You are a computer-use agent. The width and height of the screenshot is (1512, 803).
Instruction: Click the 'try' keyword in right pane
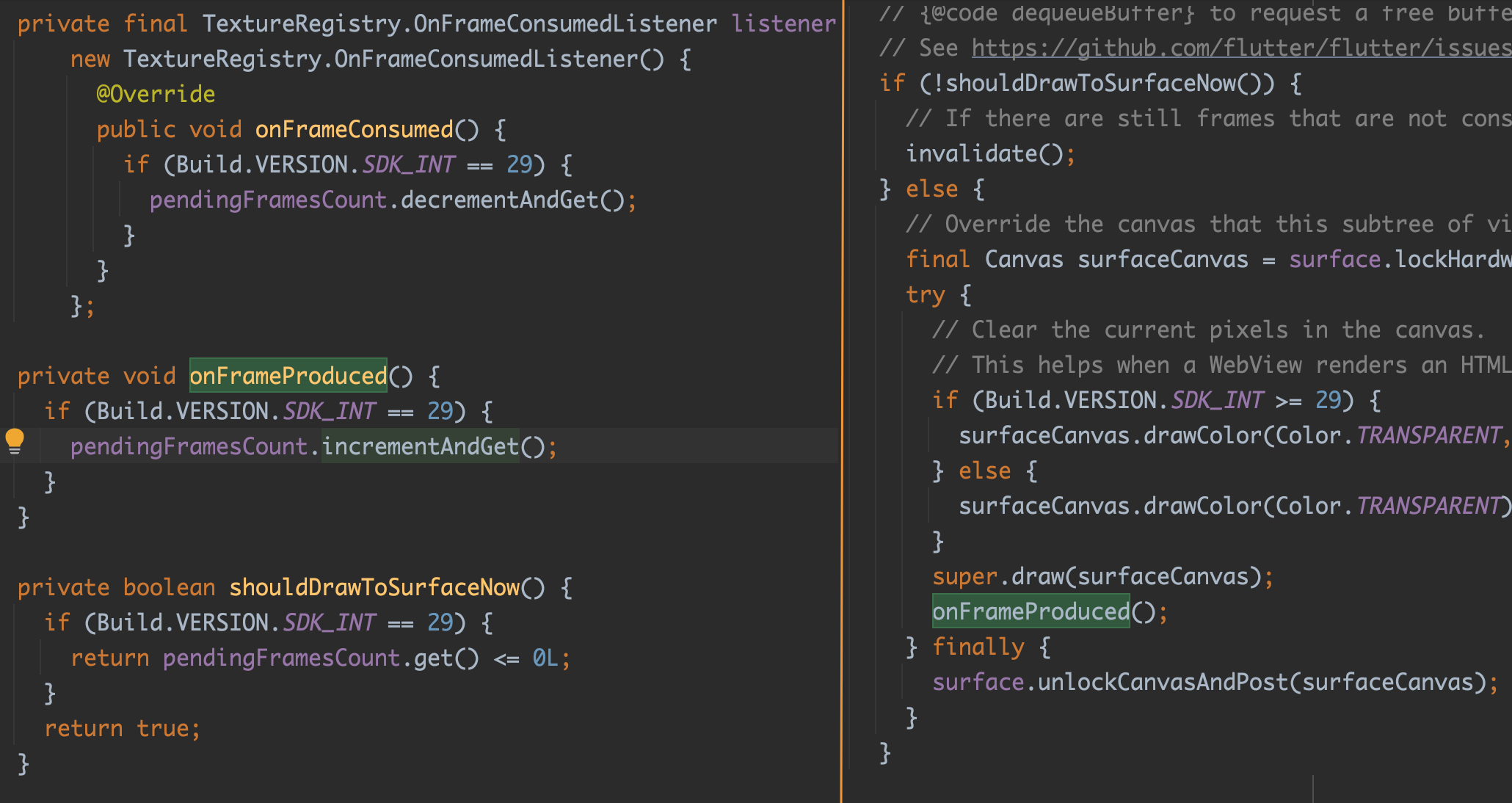coord(925,295)
